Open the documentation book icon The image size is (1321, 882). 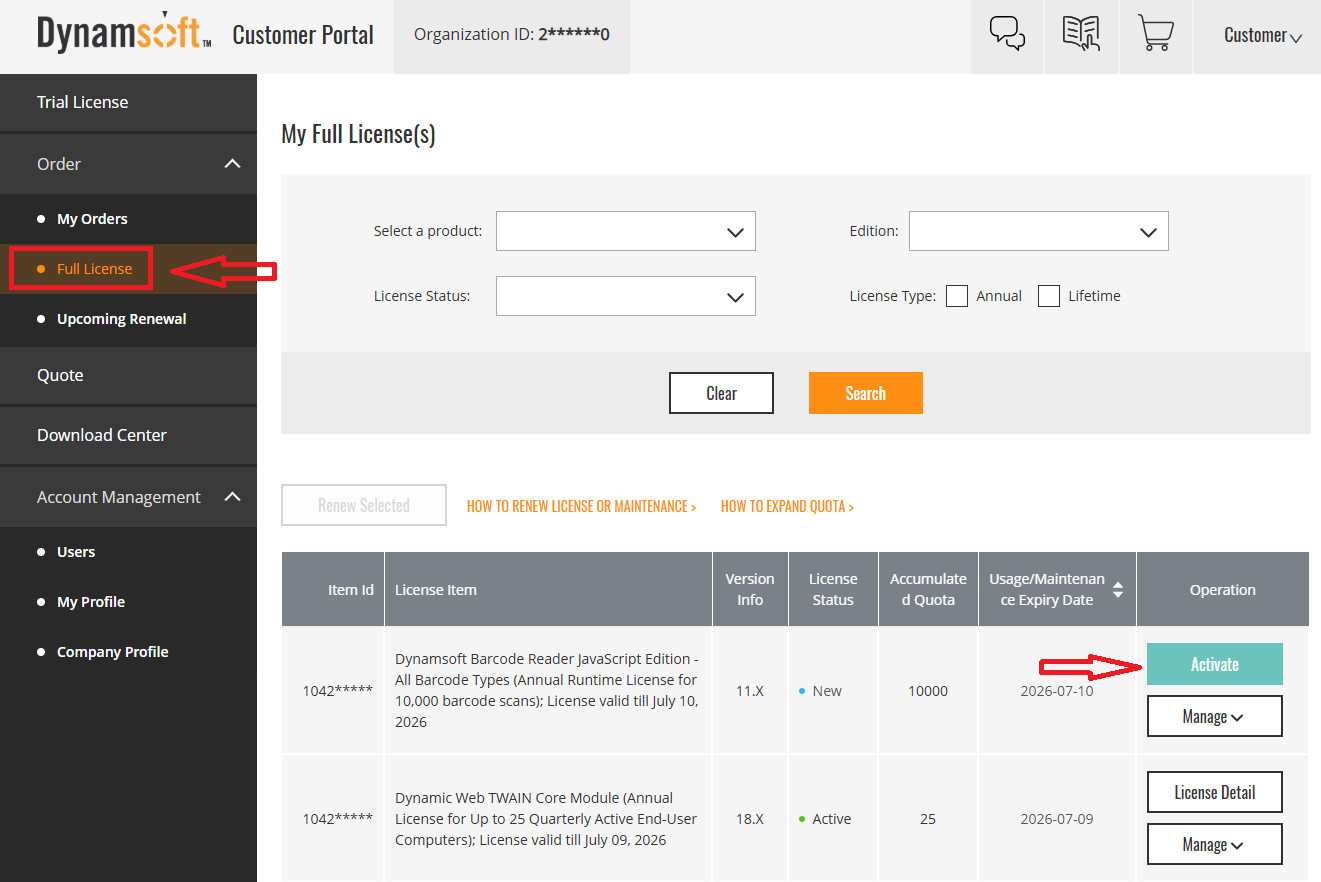coord(1081,35)
